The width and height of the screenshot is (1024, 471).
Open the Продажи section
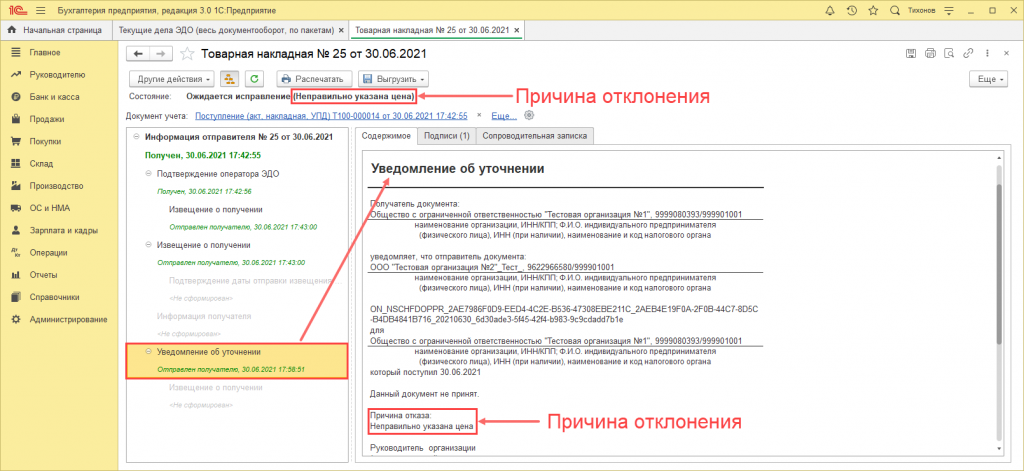[x=46, y=120]
